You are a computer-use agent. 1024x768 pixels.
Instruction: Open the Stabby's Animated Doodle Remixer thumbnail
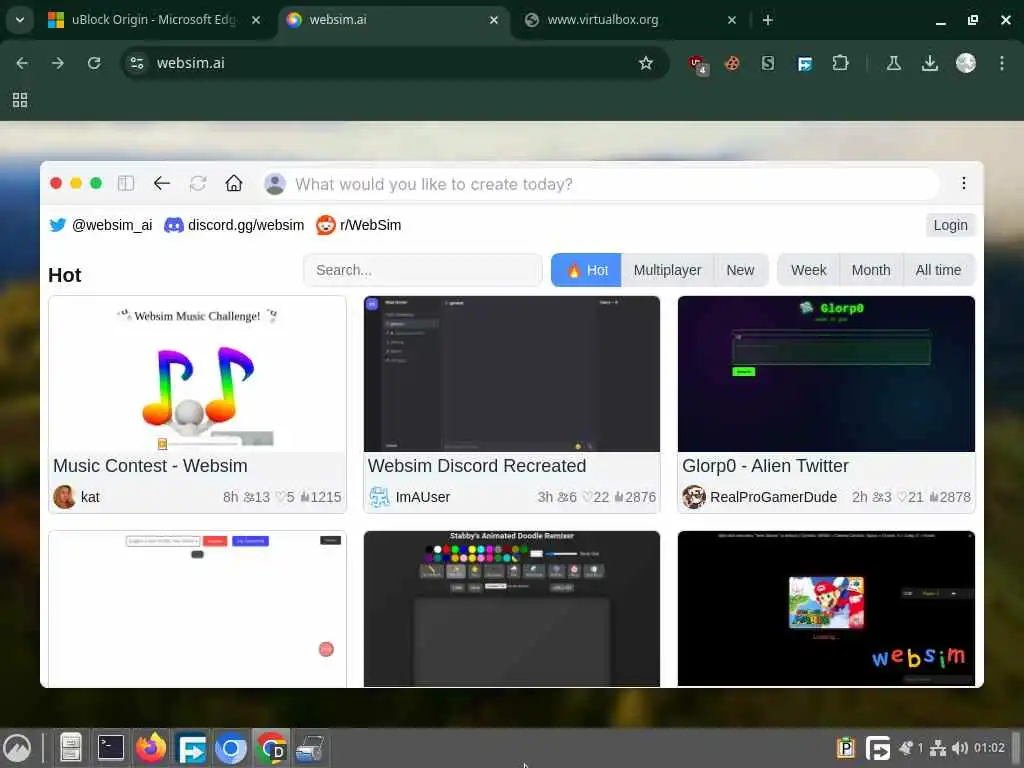pos(511,608)
